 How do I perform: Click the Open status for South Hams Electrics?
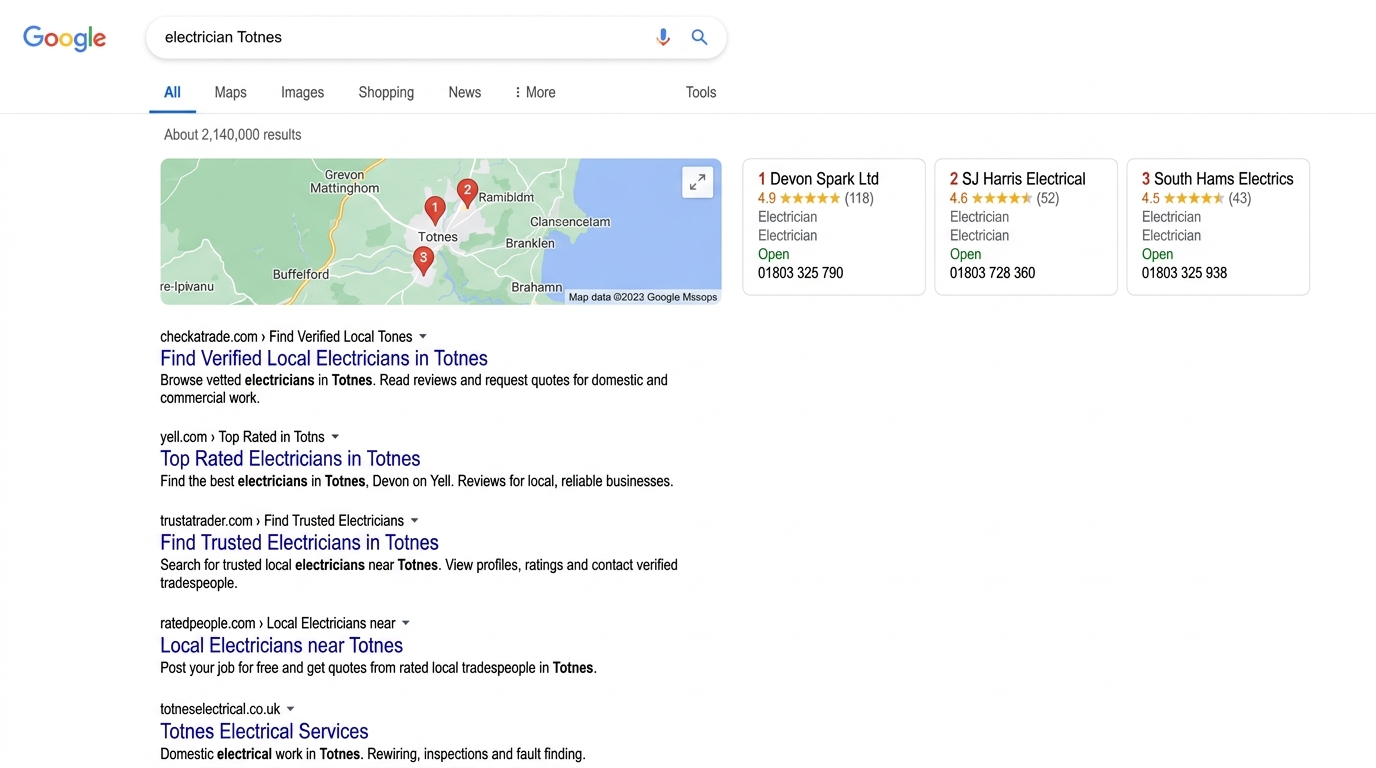coord(1158,254)
